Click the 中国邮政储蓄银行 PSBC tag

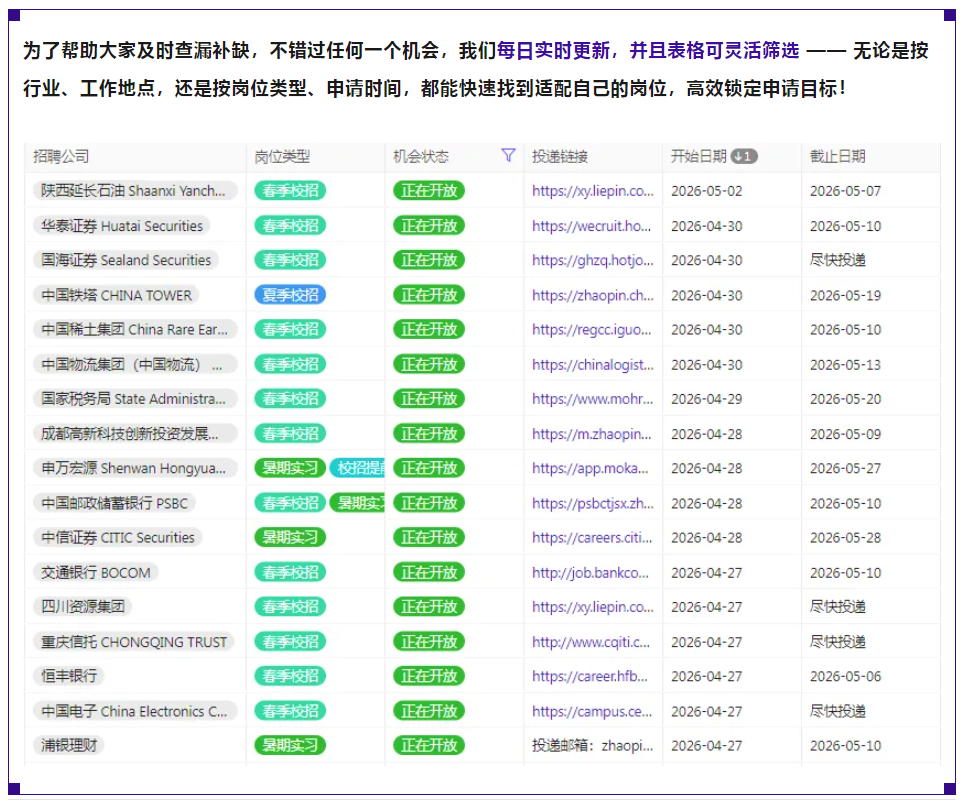[115, 503]
